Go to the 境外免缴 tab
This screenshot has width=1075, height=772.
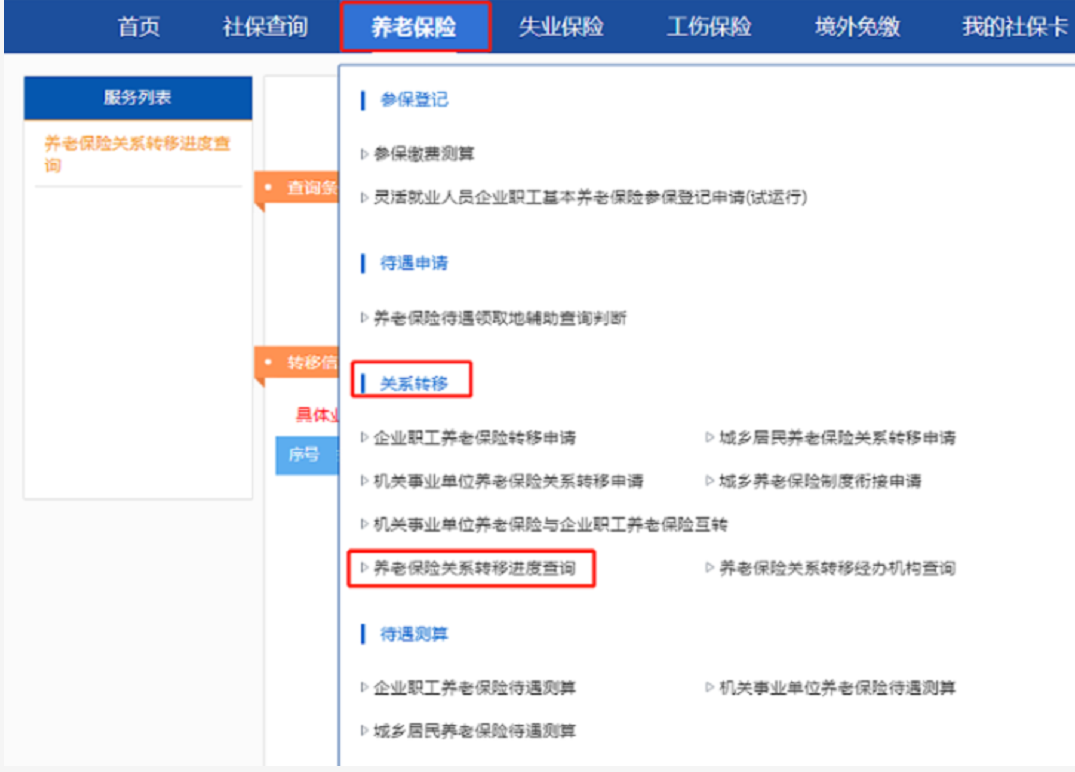pyautogui.click(x=857, y=27)
